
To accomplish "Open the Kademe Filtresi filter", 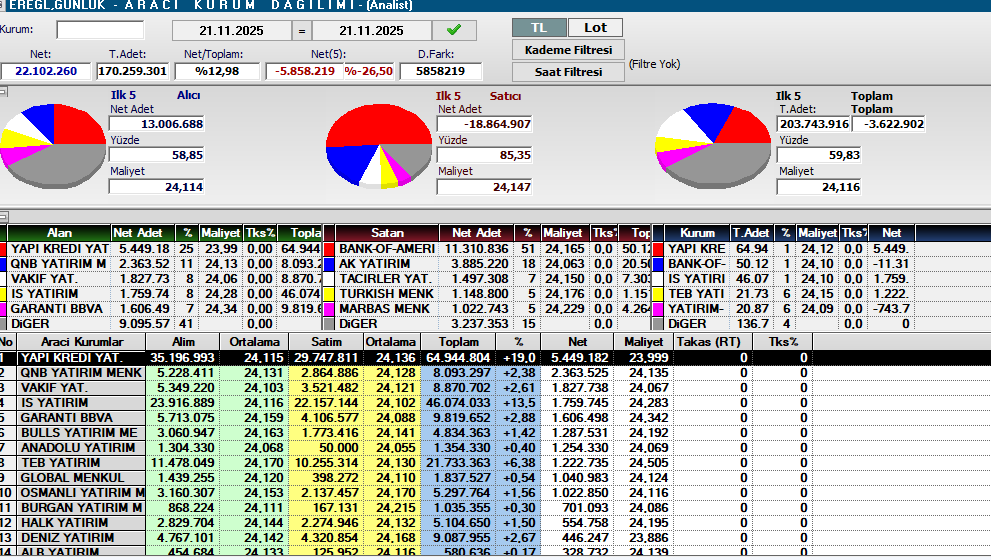I will [x=568, y=50].
